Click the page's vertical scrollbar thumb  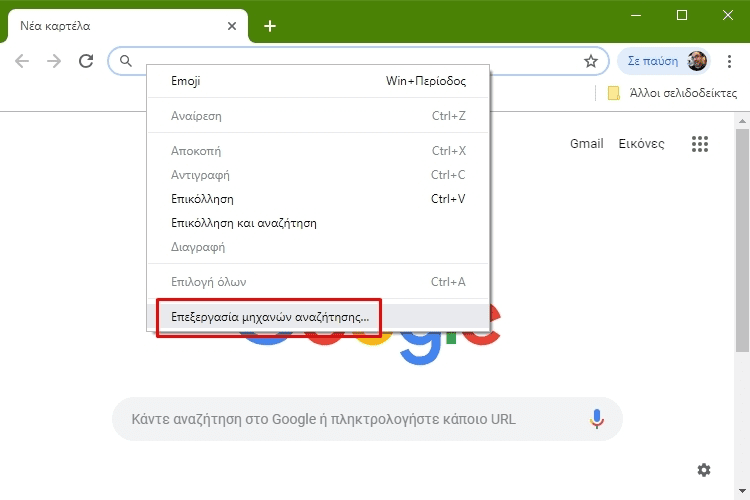pos(742,239)
